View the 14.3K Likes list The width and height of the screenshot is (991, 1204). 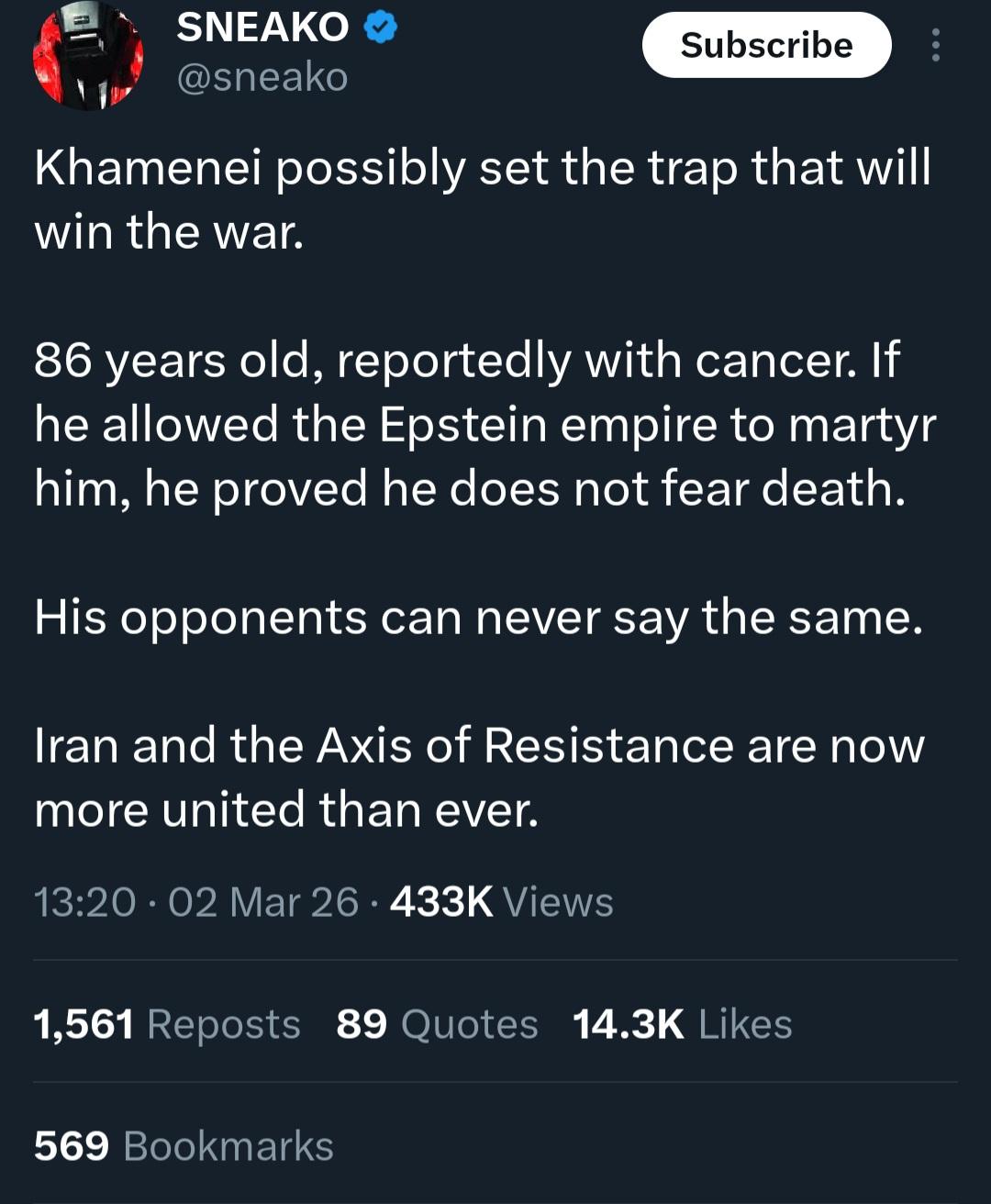click(x=682, y=1024)
